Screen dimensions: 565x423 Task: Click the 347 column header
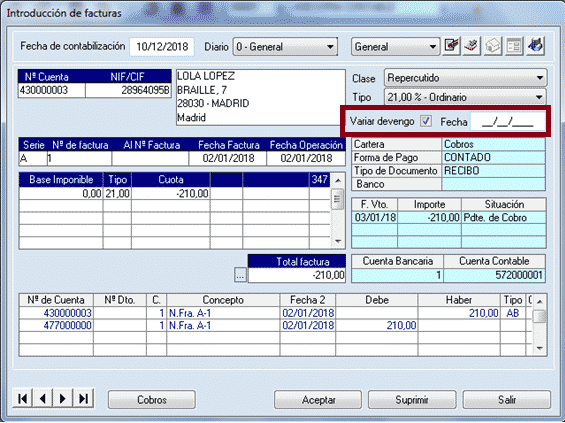(x=320, y=179)
